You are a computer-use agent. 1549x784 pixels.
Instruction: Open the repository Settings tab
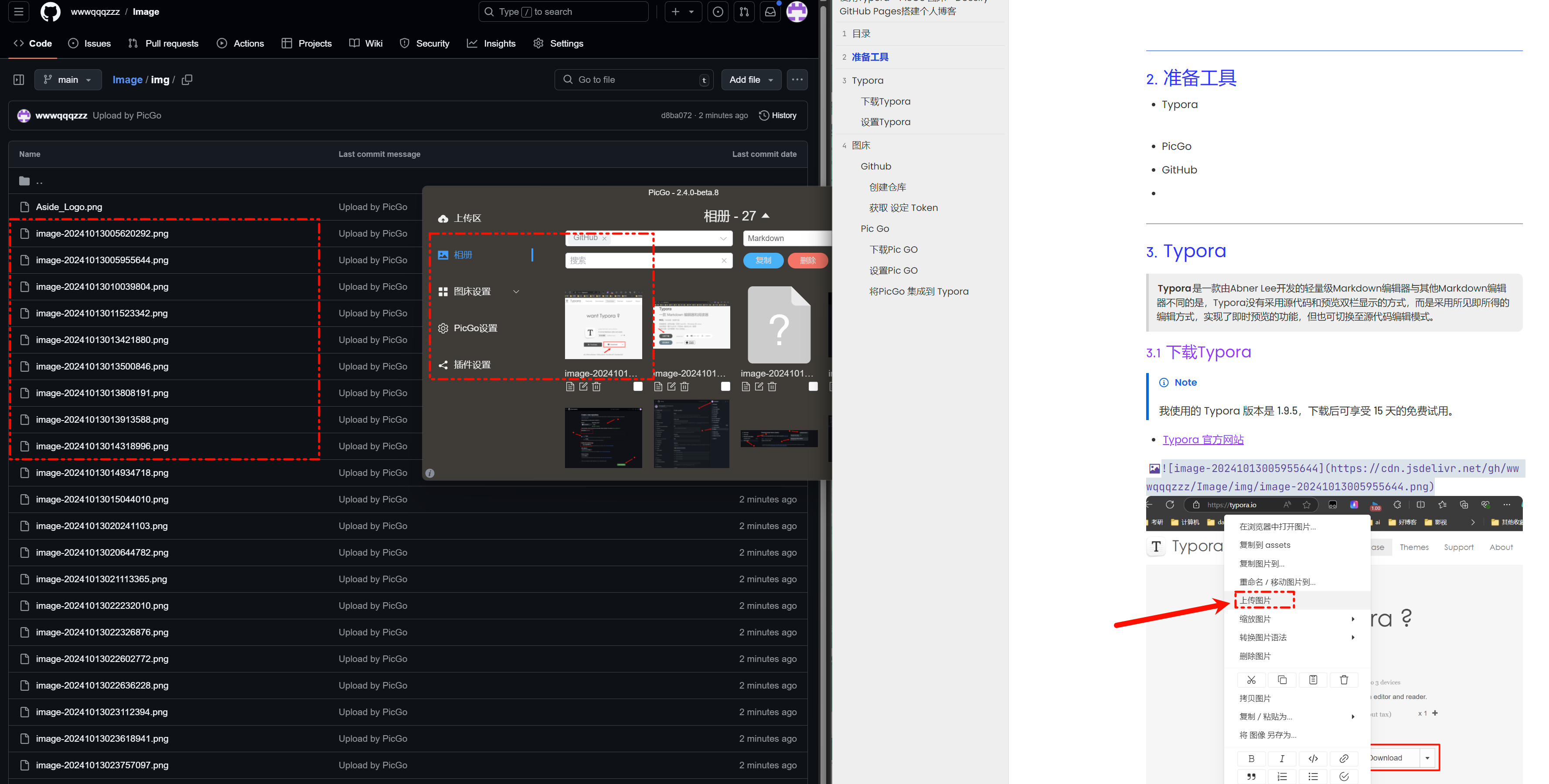(x=558, y=43)
